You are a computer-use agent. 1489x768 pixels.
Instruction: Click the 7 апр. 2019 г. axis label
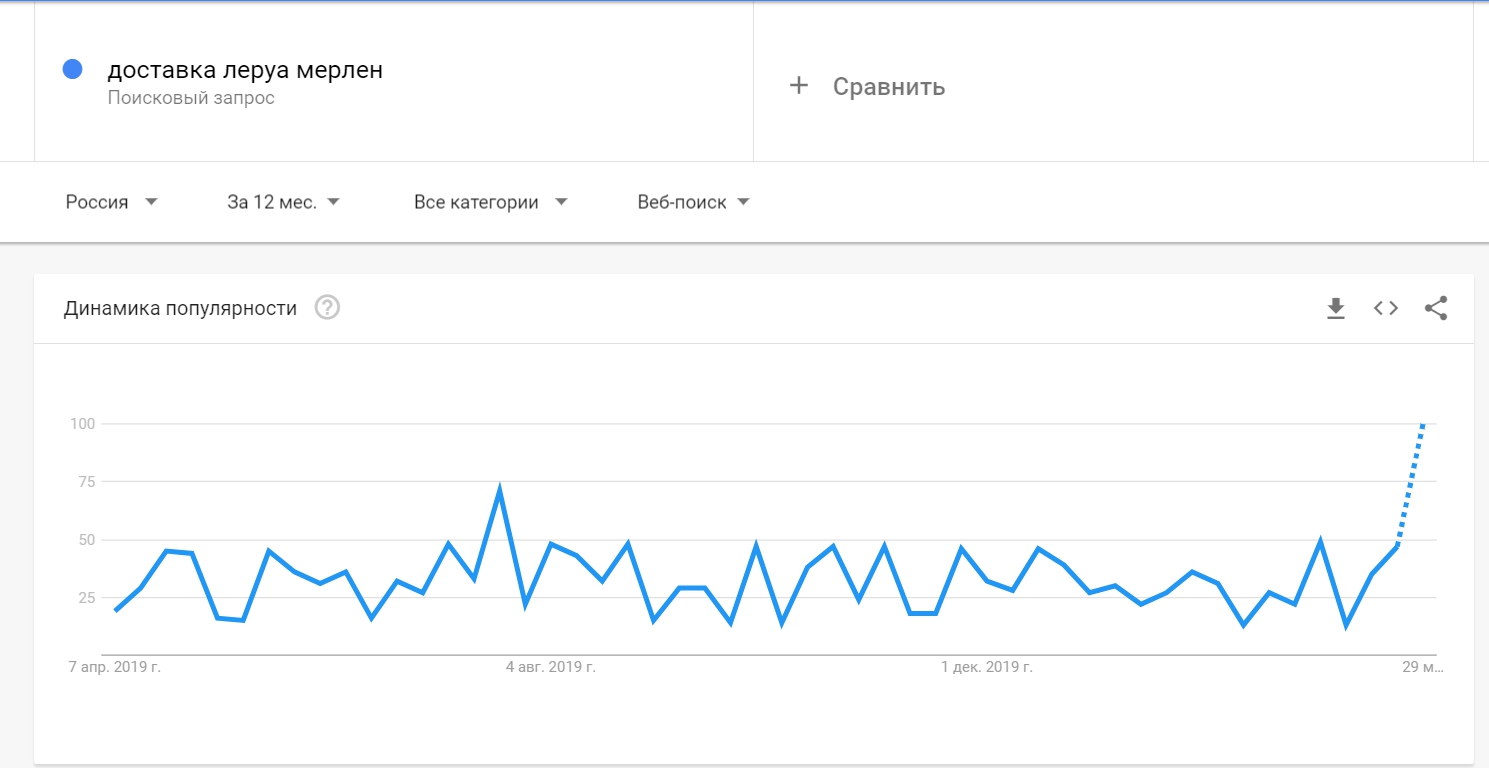[x=116, y=667]
